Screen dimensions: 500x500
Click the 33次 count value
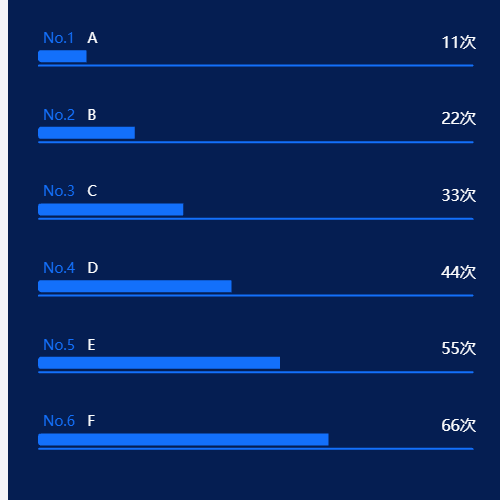pyautogui.click(x=459, y=195)
